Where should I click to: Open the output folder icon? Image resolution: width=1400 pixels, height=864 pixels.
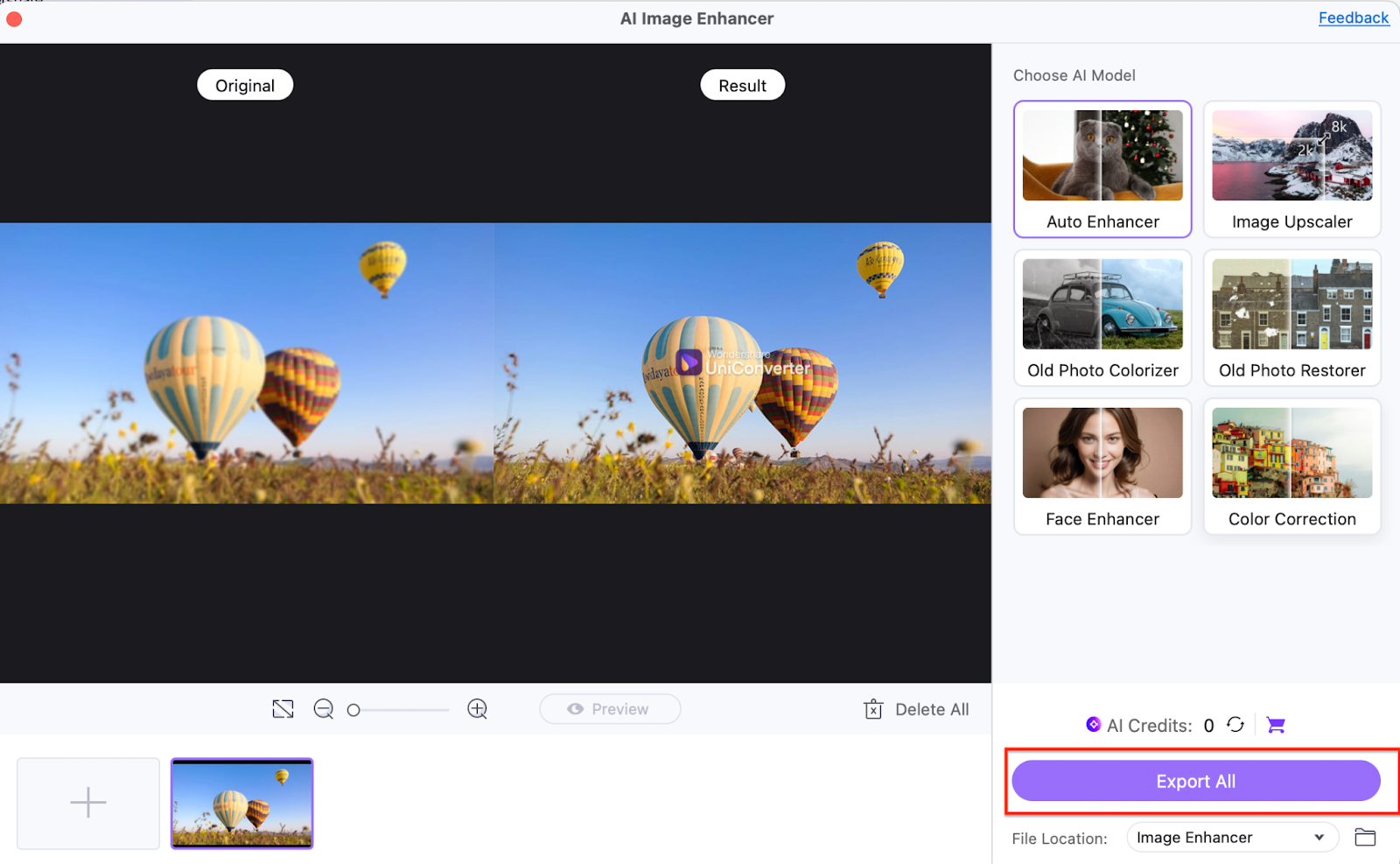[x=1365, y=838]
